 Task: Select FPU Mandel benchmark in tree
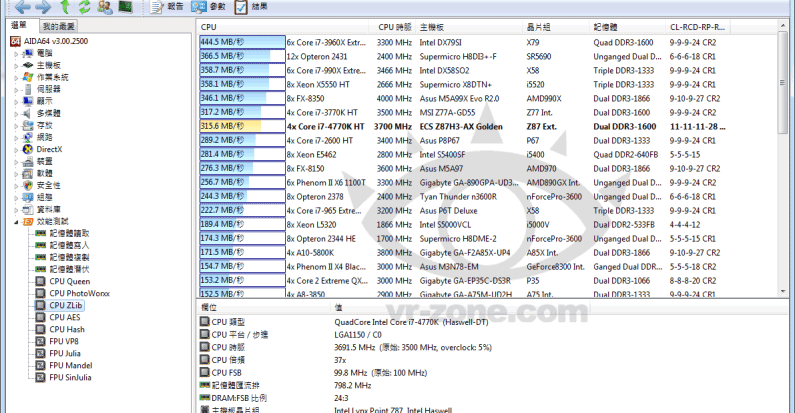pos(70,365)
